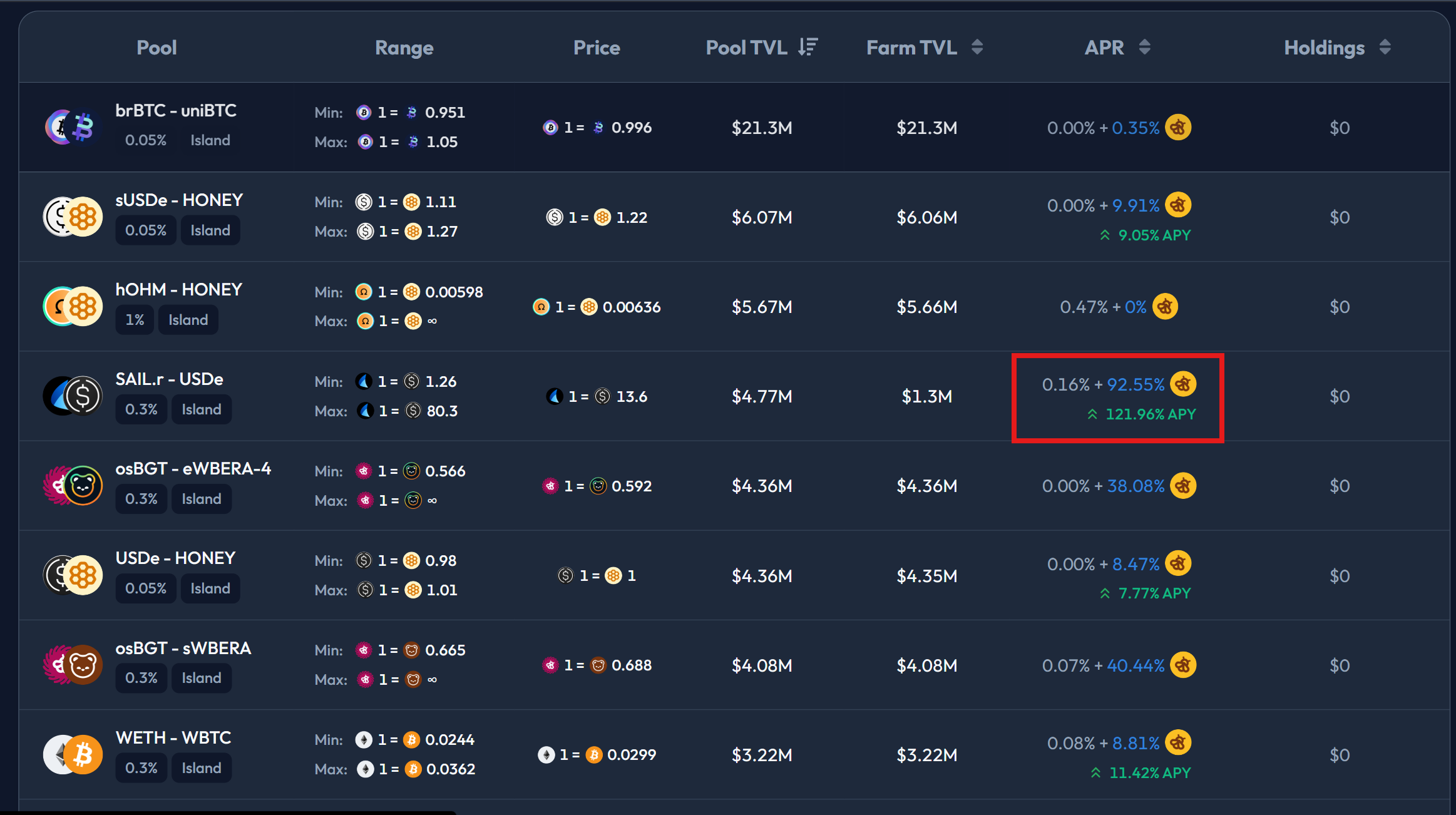The width and height of the screenshot is (1456, 815).
Task: Toggle APR column sort arrows
Action: tap(1144, 47)
